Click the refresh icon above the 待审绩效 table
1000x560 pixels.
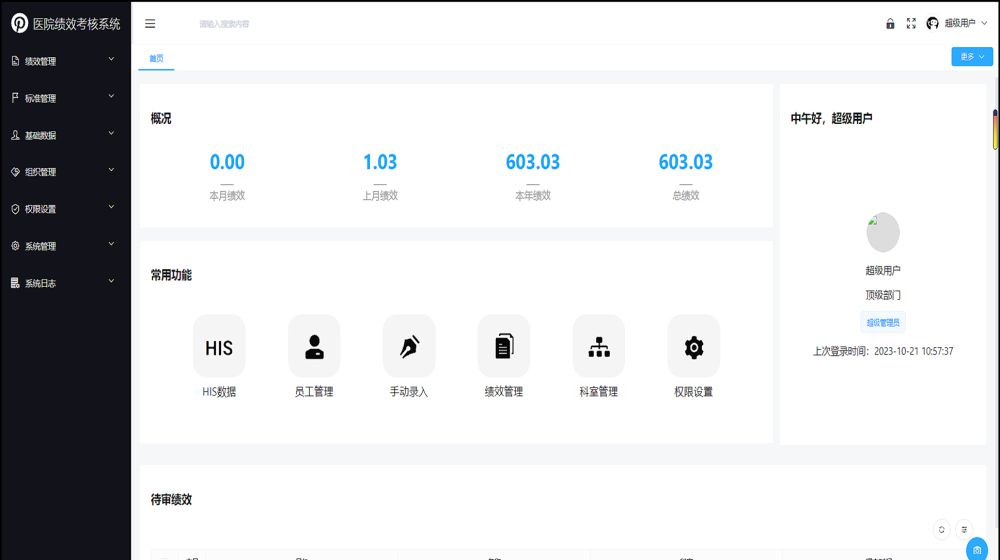click(x=941, y=529)
